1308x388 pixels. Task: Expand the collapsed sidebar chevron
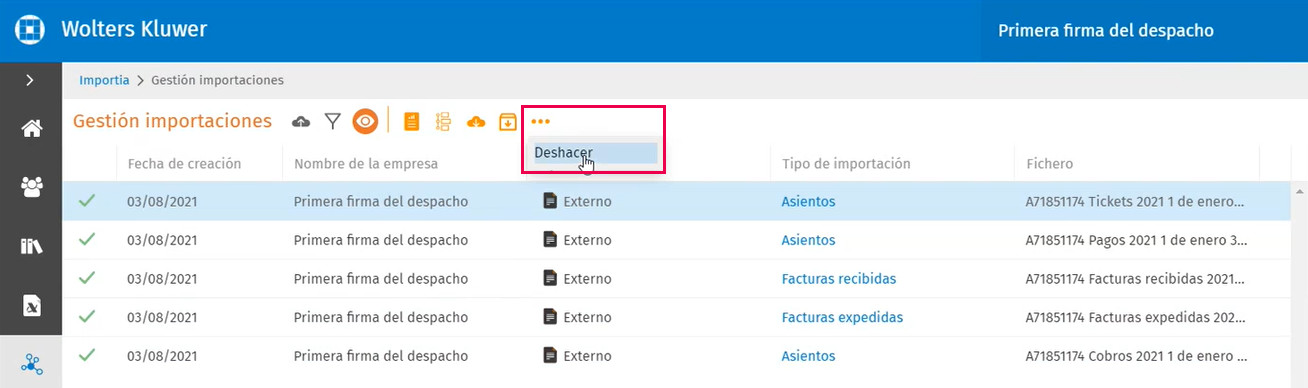(31, 80)
